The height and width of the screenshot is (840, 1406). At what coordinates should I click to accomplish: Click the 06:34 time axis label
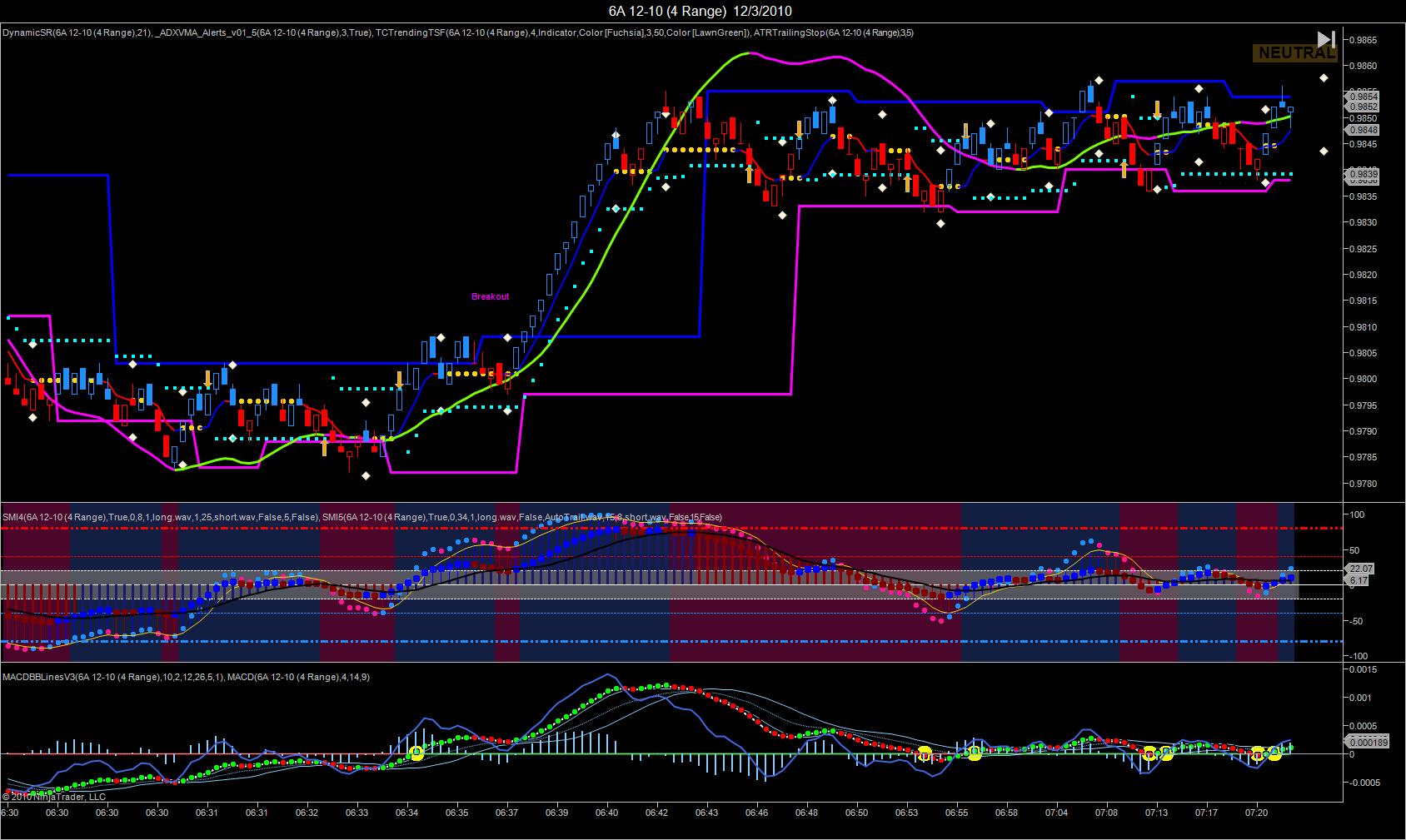point(407,812)
